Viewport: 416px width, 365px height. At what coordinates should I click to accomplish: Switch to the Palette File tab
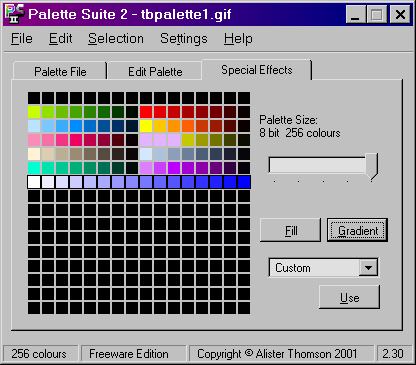click(x=60, y=72)
